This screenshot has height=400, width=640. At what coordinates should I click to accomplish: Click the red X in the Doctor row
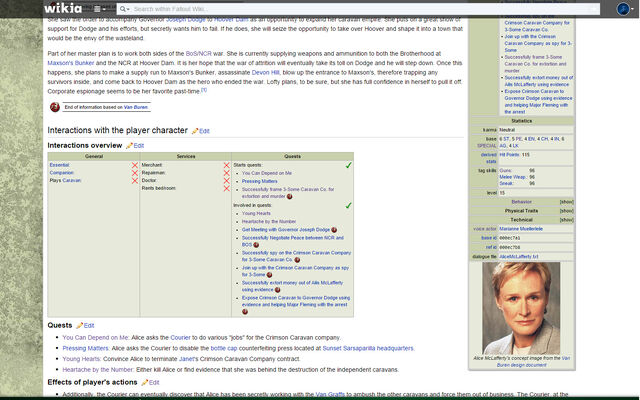[227, 180]
